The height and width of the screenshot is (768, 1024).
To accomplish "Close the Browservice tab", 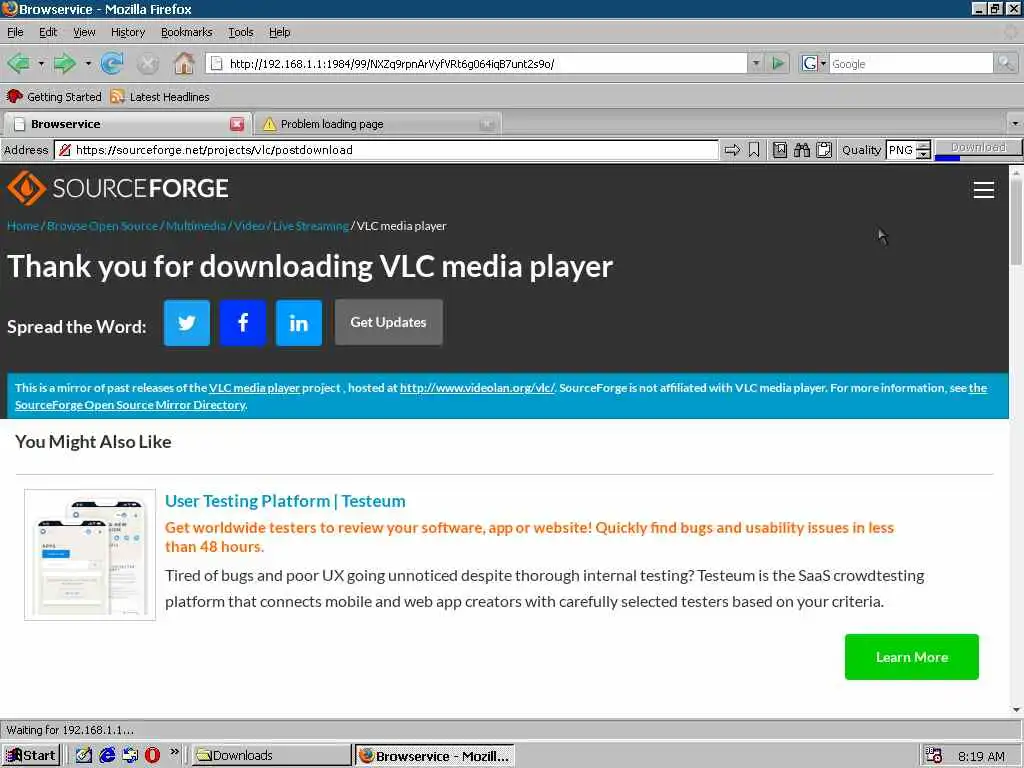I will point(237,124).
